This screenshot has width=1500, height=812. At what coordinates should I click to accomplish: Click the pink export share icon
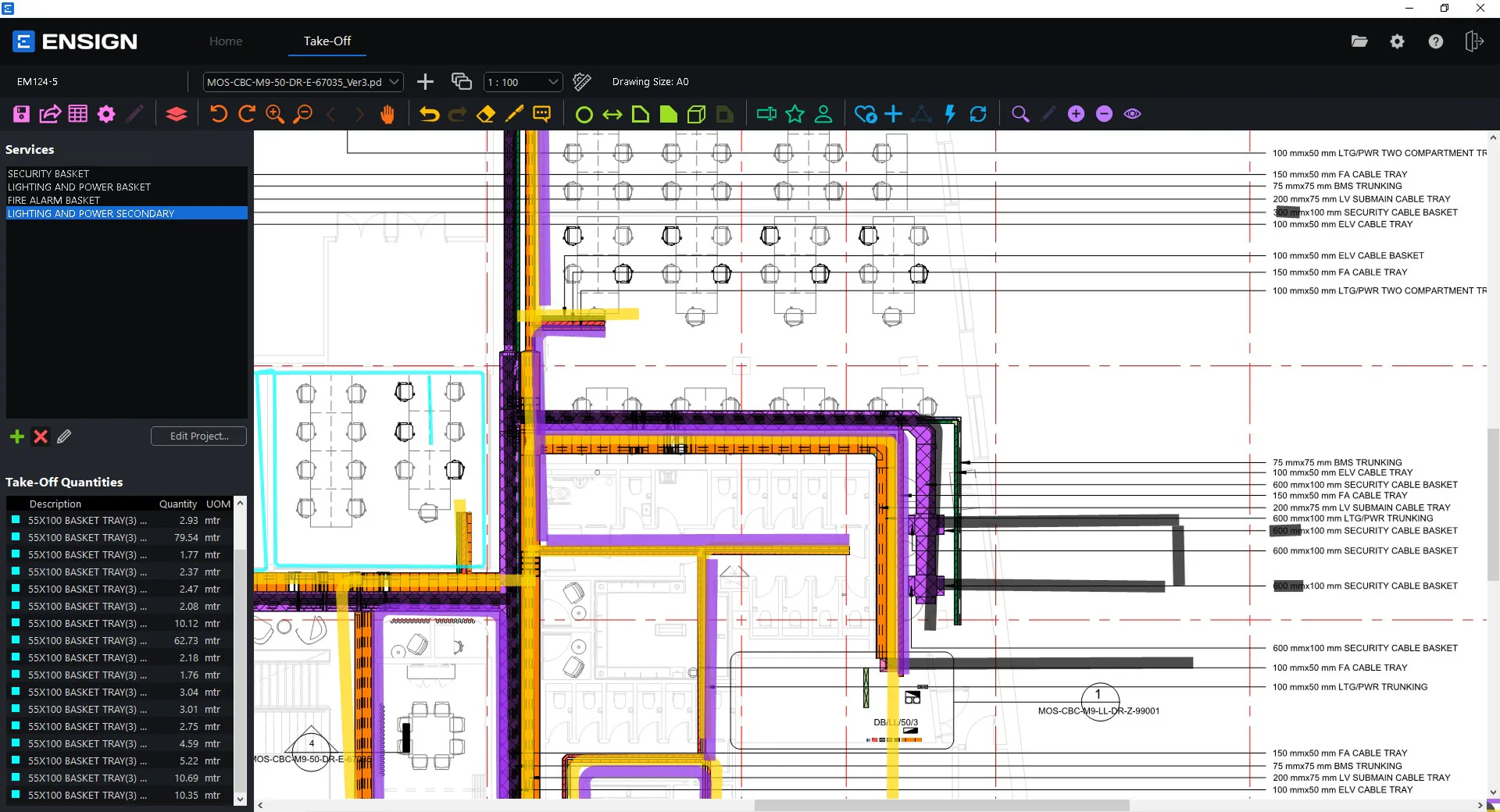(x=50, y=114)
